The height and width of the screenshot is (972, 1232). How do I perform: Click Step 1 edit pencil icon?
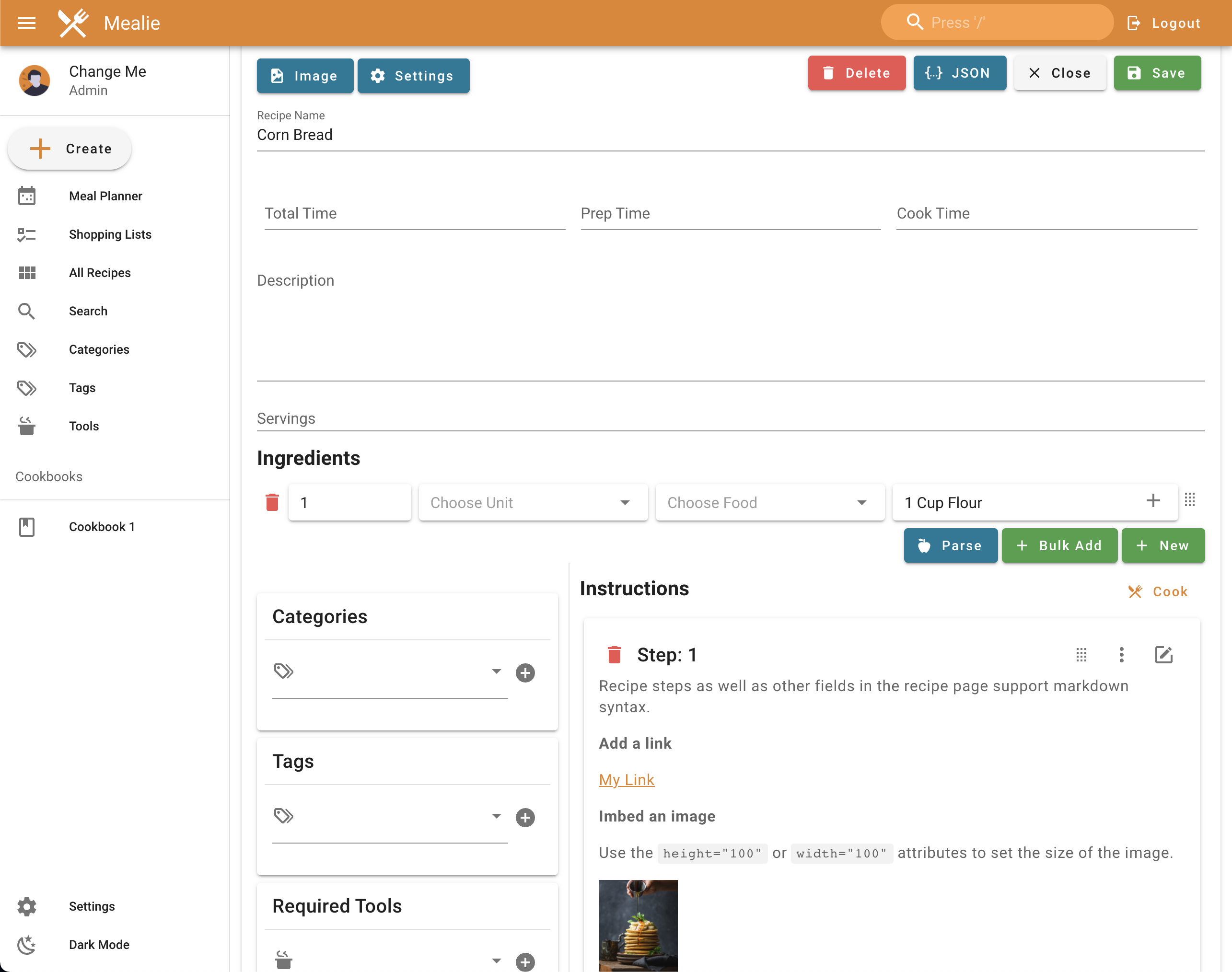click(x=1163, y=654)
